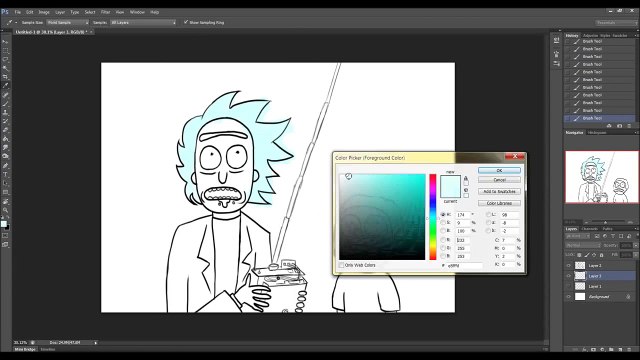640x360 pixels.
Task: Select the Zoom tool
Action: (5, 210)
